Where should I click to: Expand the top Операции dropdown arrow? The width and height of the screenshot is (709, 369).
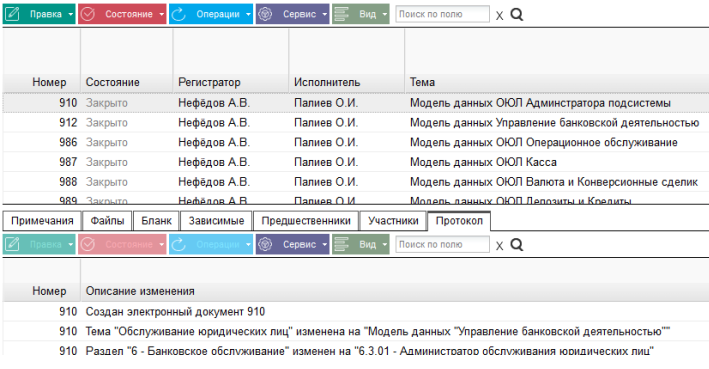coord(248,14)
